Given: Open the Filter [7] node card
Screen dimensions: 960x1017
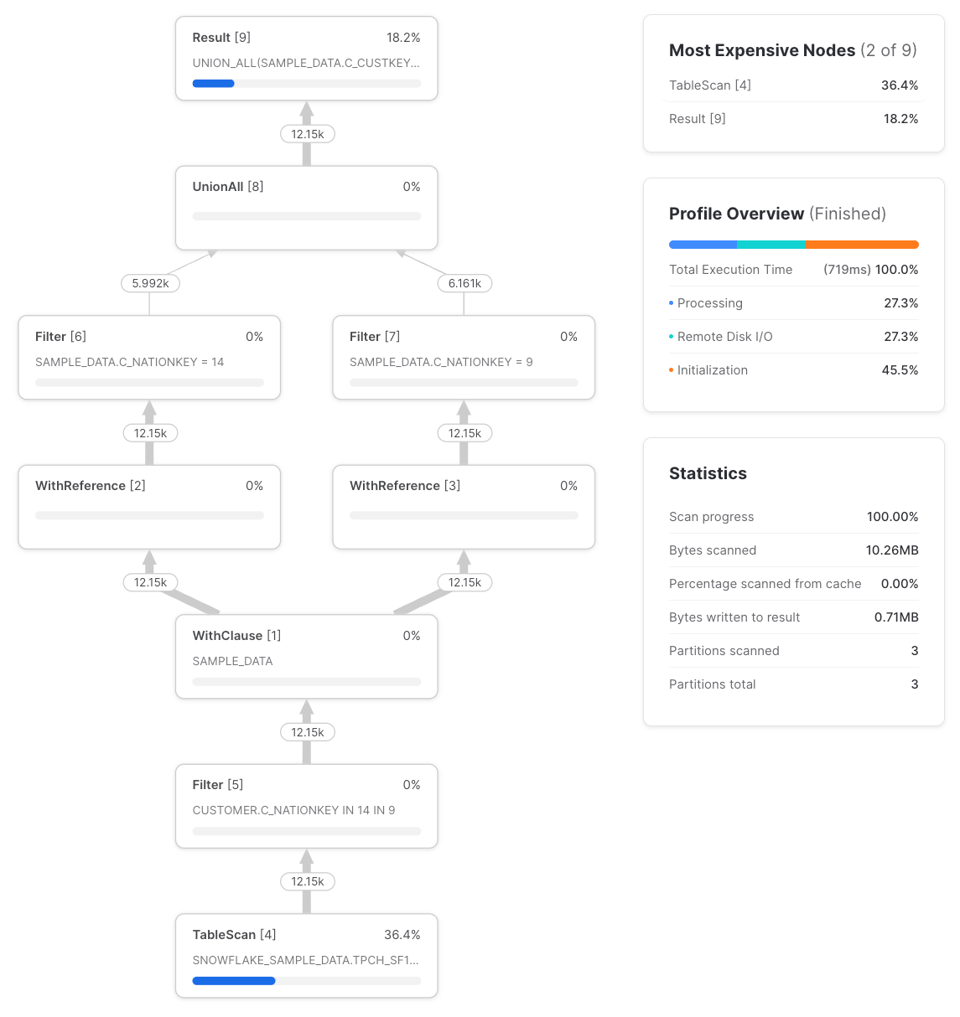Looking at the screenshot, I should pos(463,357).
